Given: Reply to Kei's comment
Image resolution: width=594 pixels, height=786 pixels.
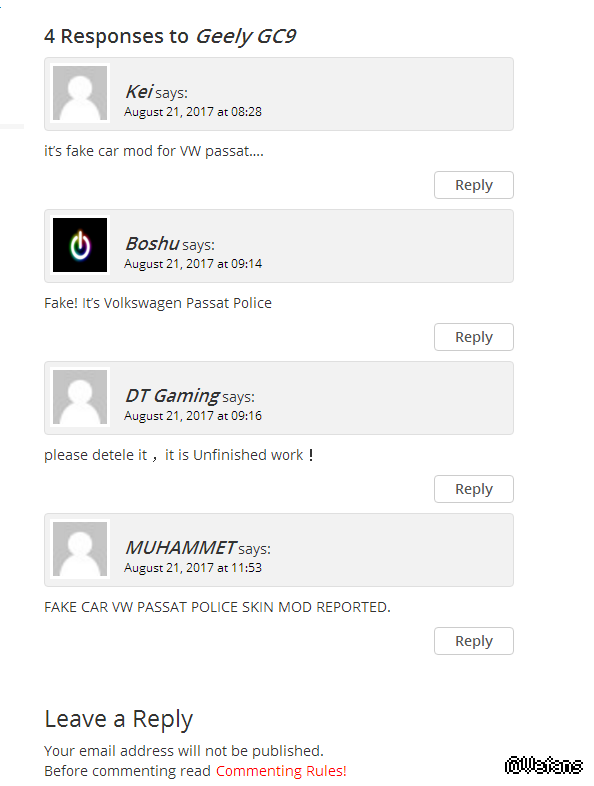Looking at the screenshot, I should point(474,185).
